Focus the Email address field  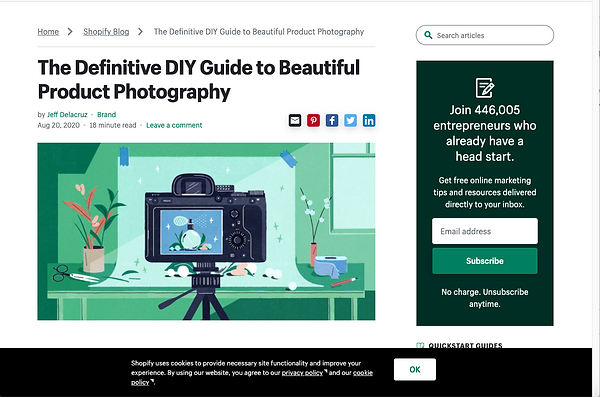click(x=485, y=231)
